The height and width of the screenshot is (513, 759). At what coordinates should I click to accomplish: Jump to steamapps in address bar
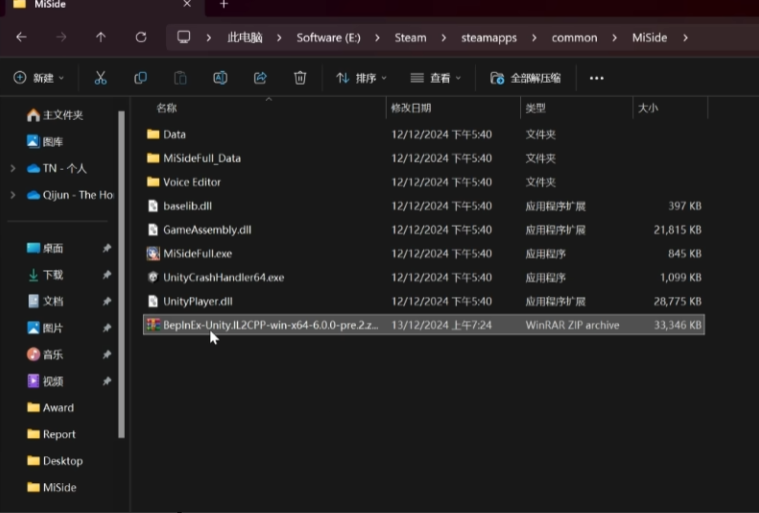[x=489, y=38]
